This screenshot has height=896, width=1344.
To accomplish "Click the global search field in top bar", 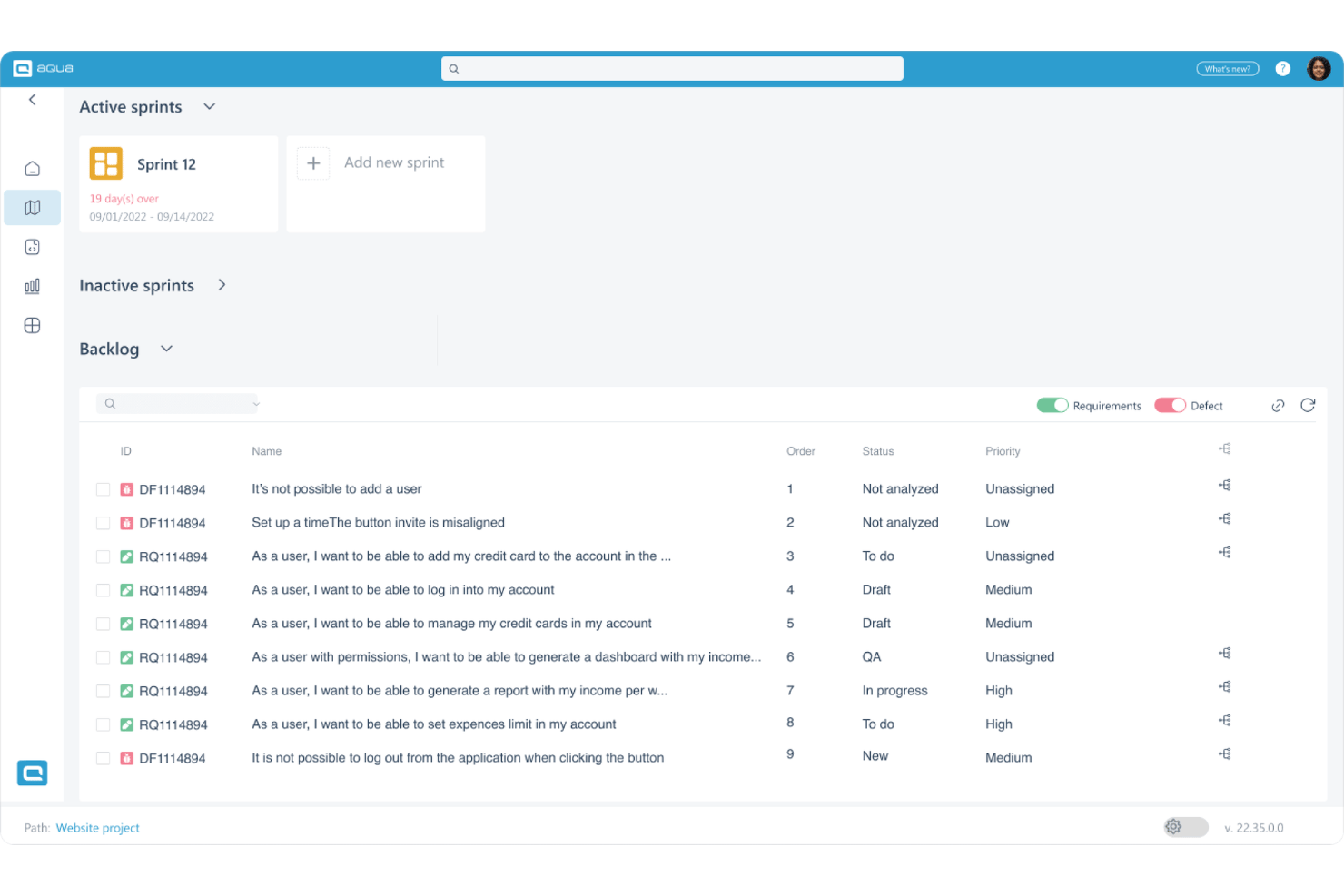I will pos(672,69).
